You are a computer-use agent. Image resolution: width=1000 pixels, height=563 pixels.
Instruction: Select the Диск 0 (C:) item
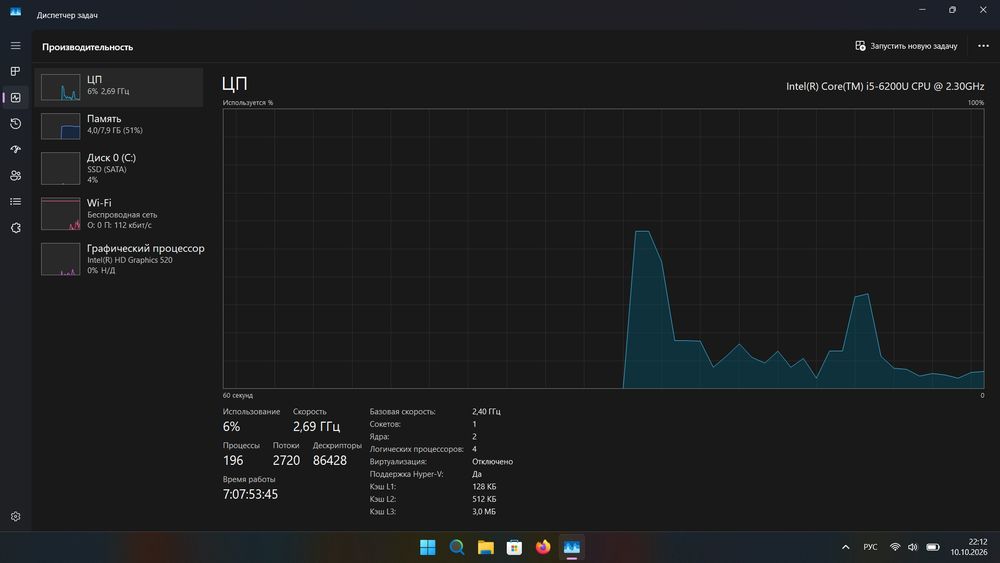(119, 168)
